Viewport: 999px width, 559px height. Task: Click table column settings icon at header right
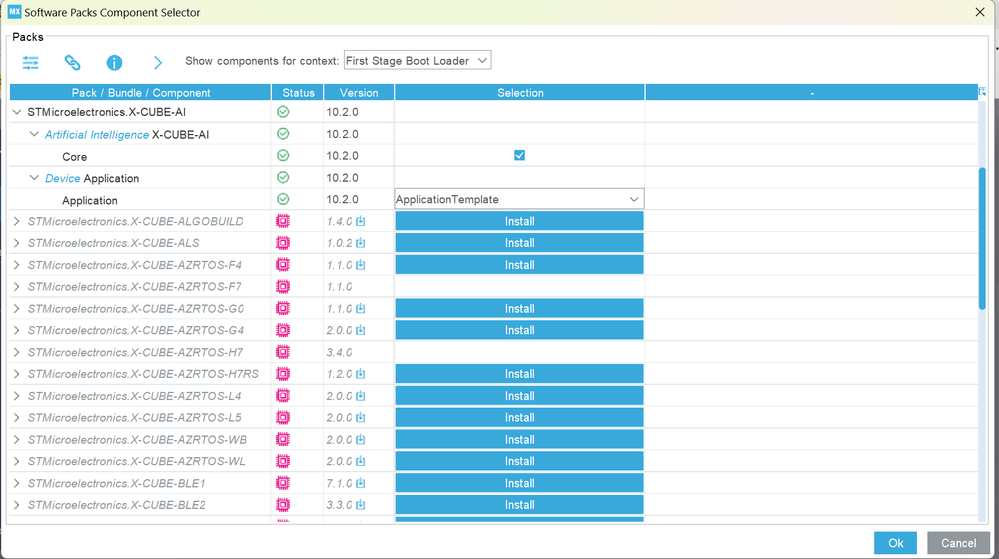pyautogui.click(x=982, y=92)
